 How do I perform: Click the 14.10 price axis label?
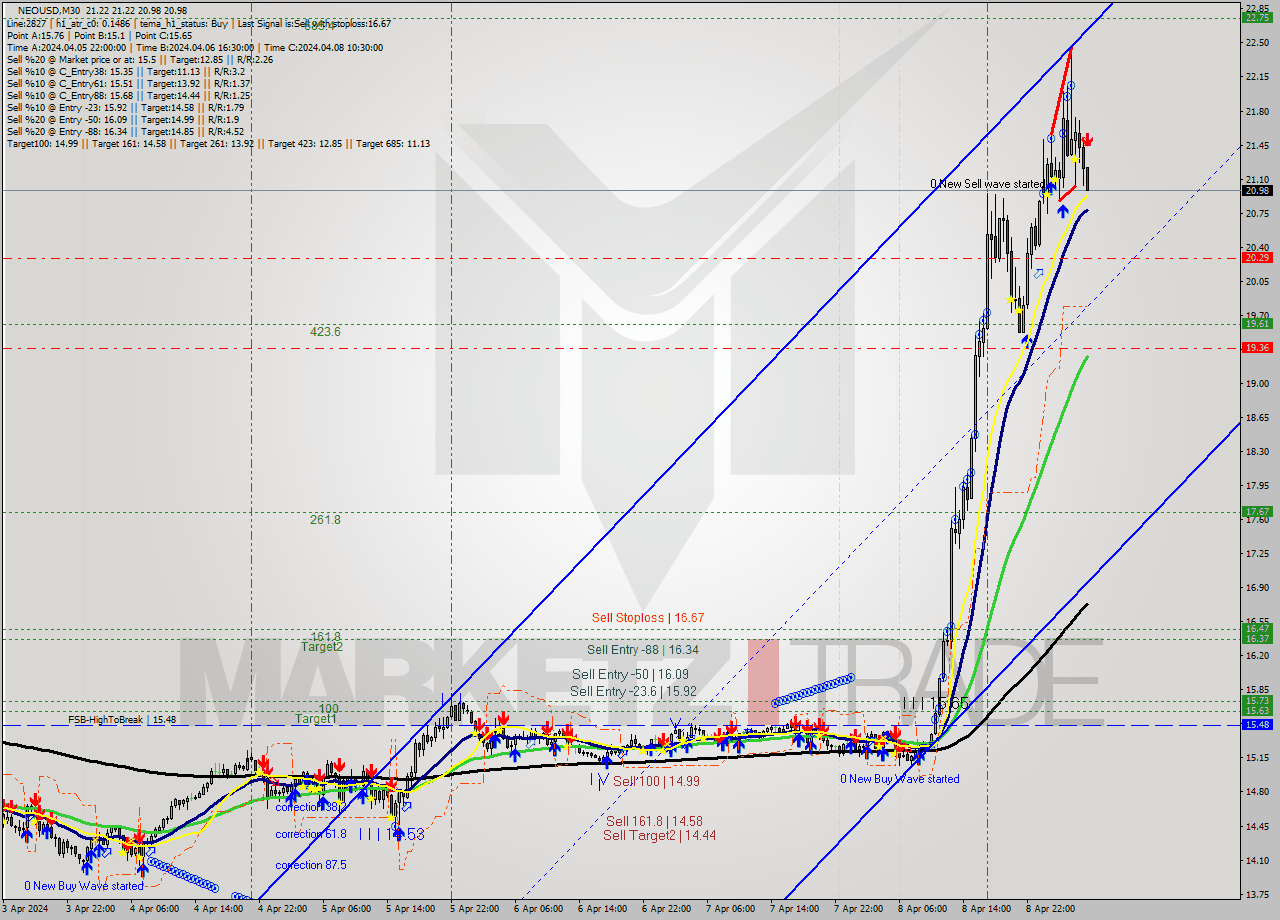(x=1257, y=860)
